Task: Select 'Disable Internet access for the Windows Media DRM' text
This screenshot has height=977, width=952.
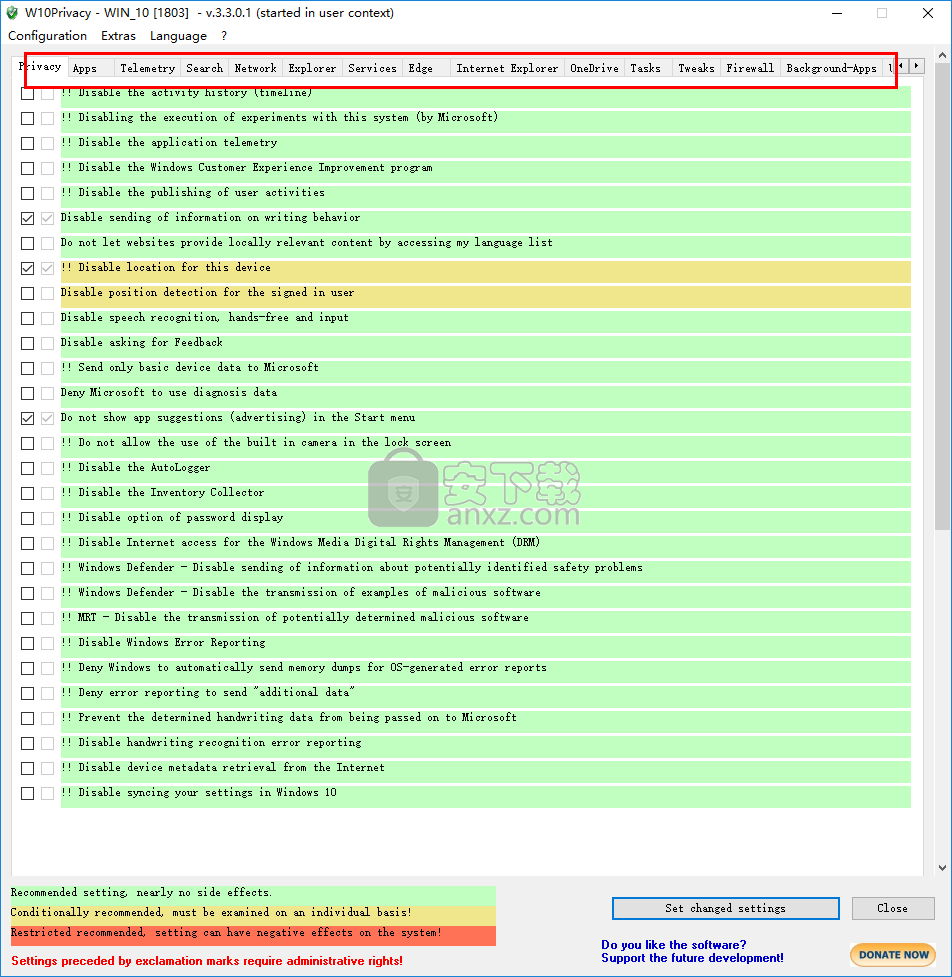Action: 300,543
